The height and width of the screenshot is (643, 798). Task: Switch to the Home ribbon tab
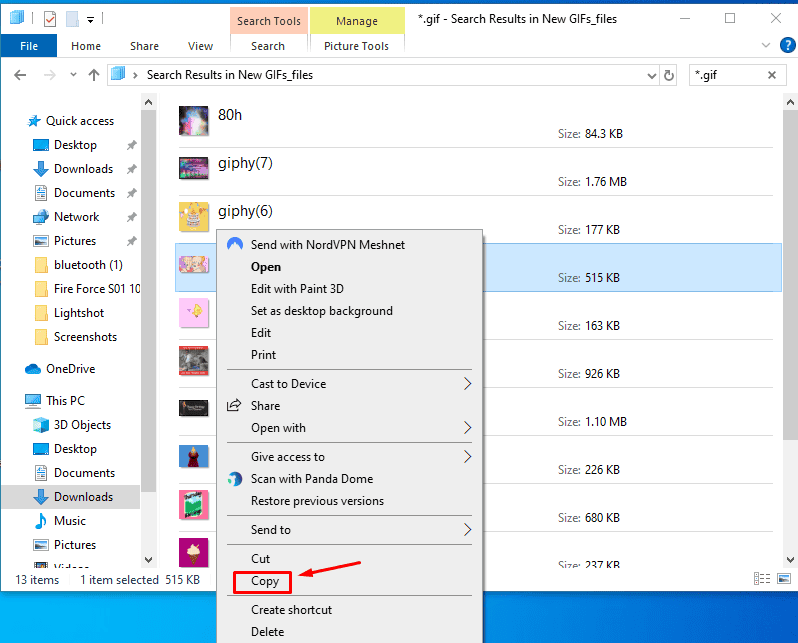(86, 46)
